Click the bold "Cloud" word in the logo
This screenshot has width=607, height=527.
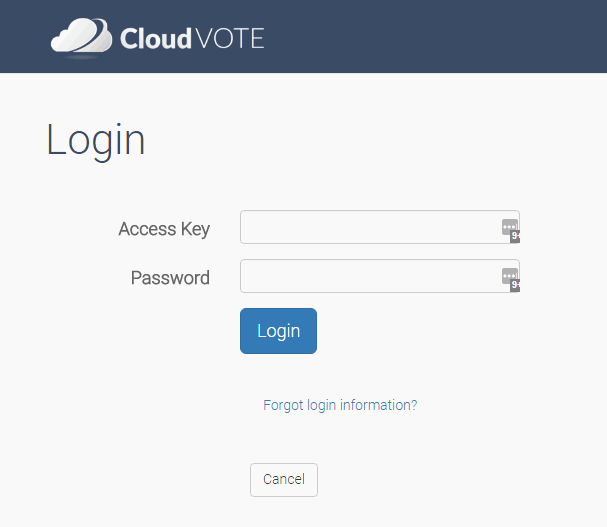click(x=155, y=39)
